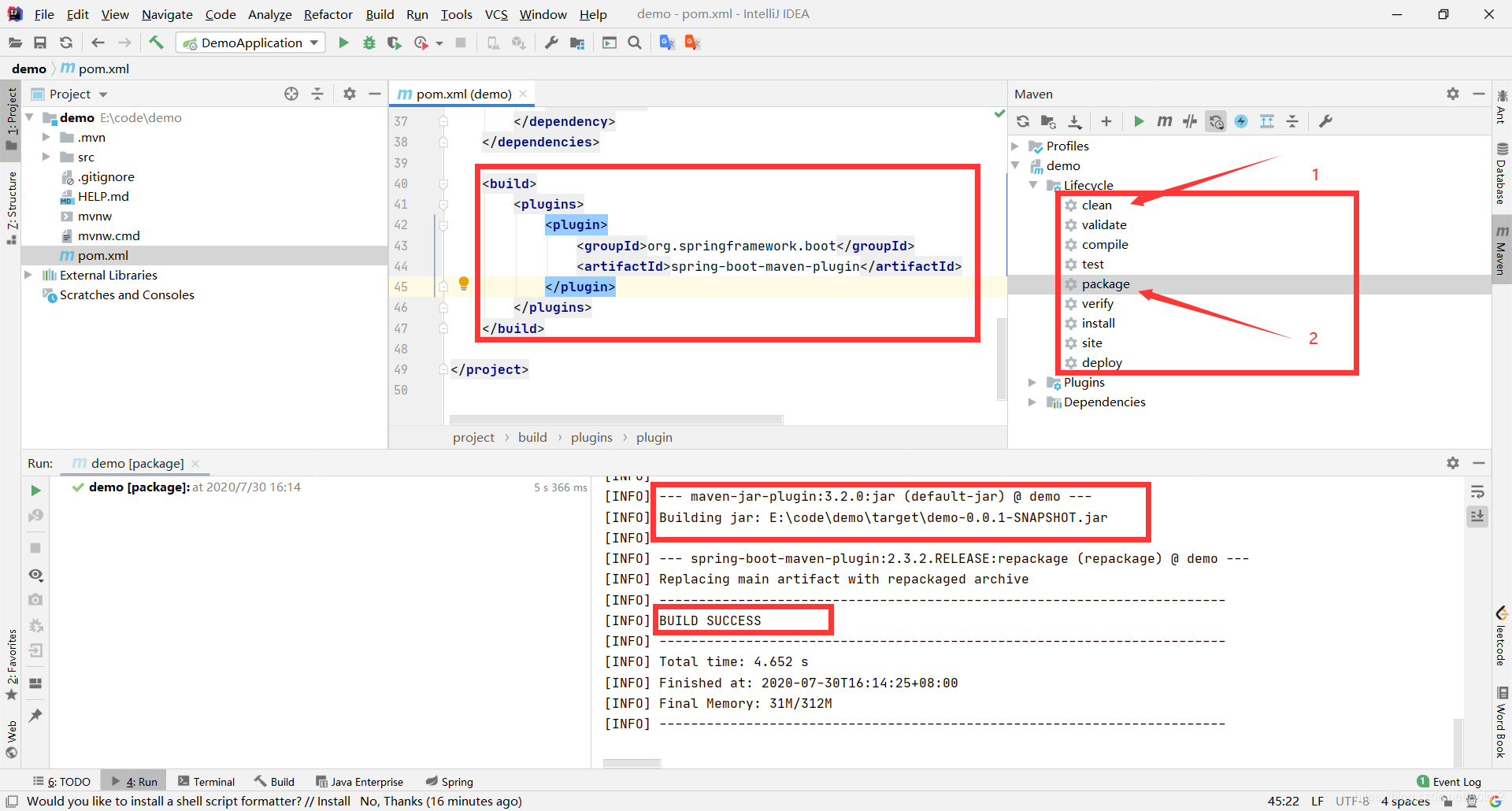Open Search Everywhere magnifier icon
This screenshot has width=1512, height=811.
(x=635, y=43)
